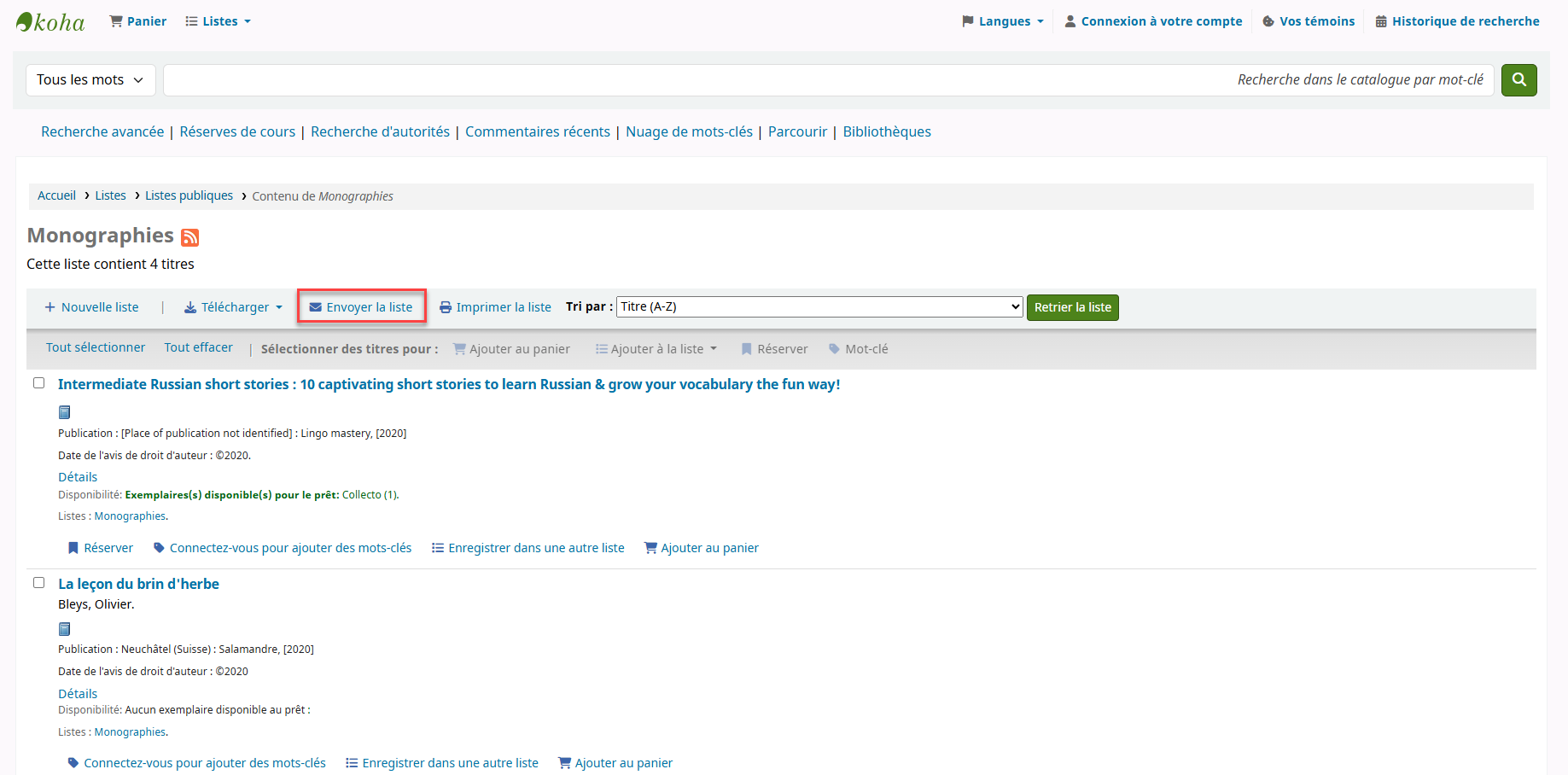Go to Recherche avancée

(102, 131)
